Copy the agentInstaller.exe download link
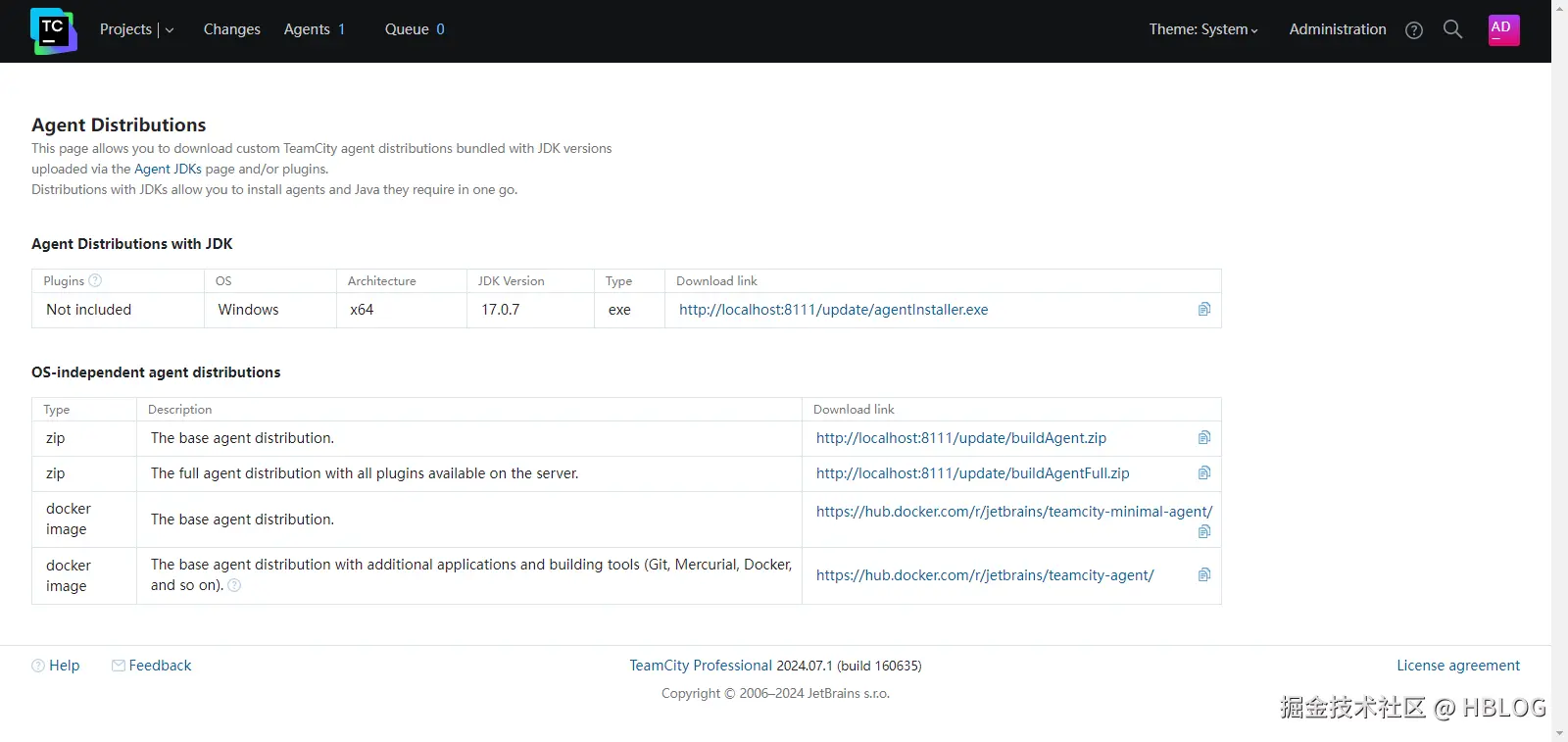 click(1204, 310)
